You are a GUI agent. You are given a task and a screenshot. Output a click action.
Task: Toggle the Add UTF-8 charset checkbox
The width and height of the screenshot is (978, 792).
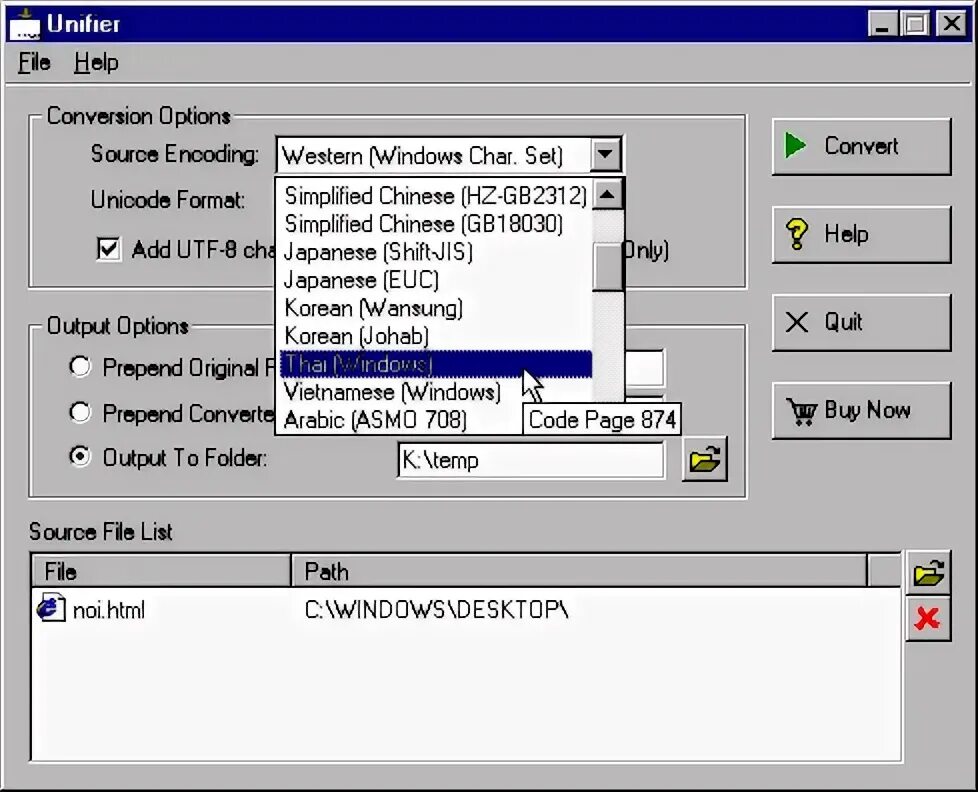[109, 249]
